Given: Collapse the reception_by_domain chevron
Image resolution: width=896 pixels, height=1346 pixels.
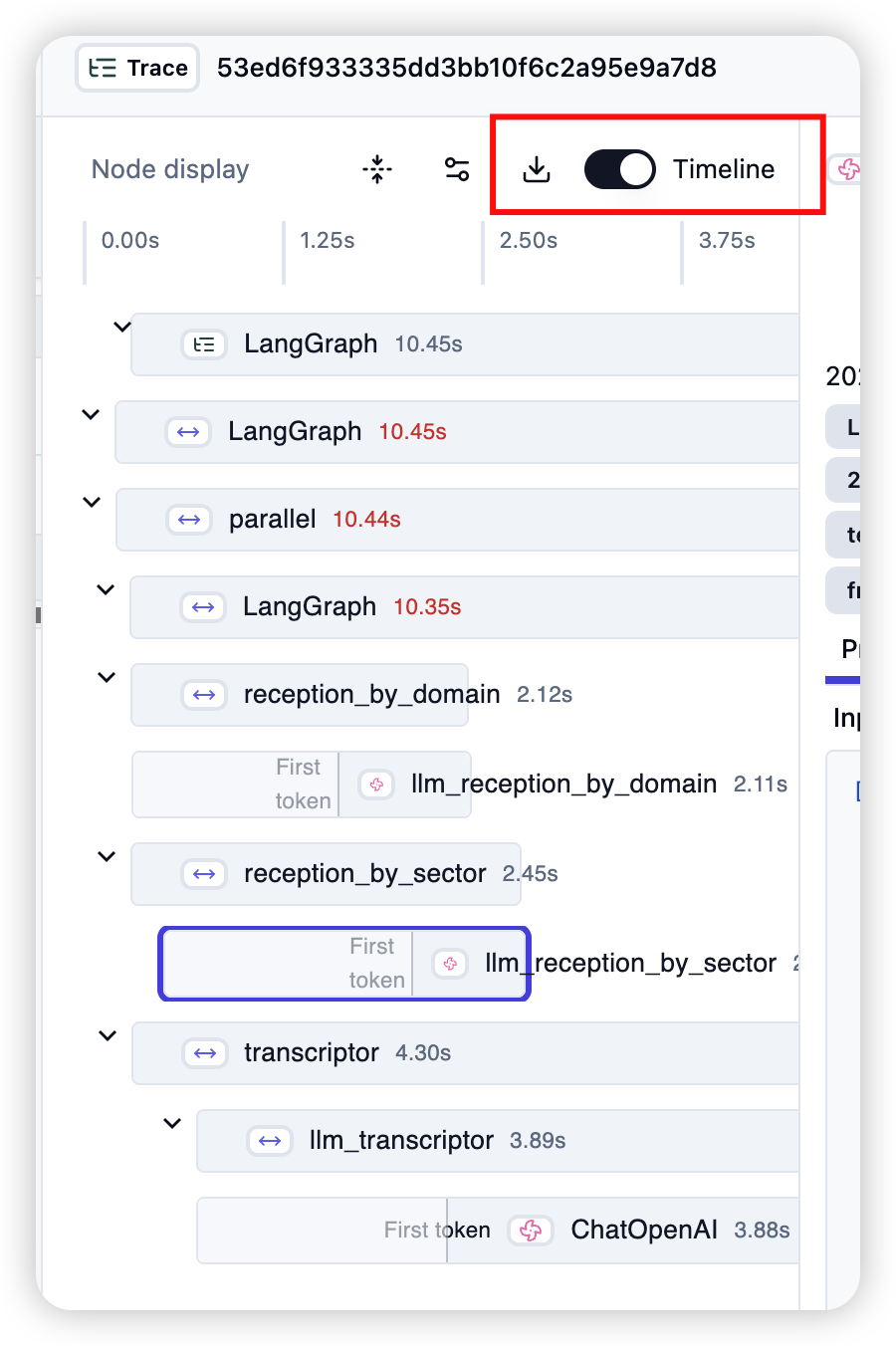Looking at the screenshot, I should click(x=107, y=677).
